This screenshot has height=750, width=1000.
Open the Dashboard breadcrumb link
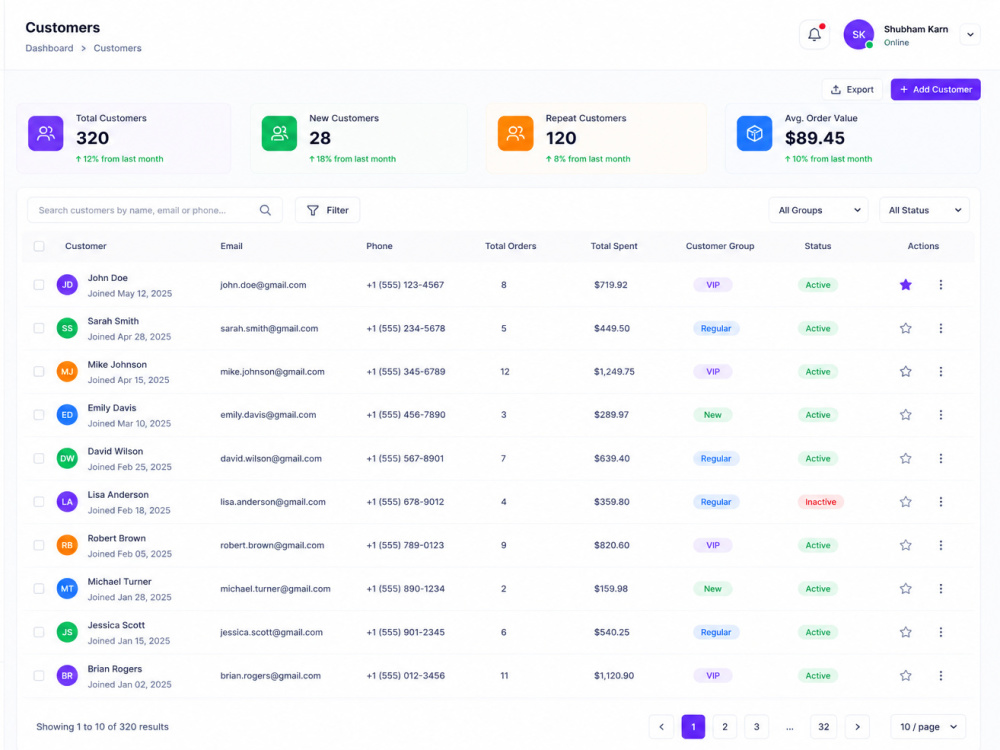click(49, 48)
